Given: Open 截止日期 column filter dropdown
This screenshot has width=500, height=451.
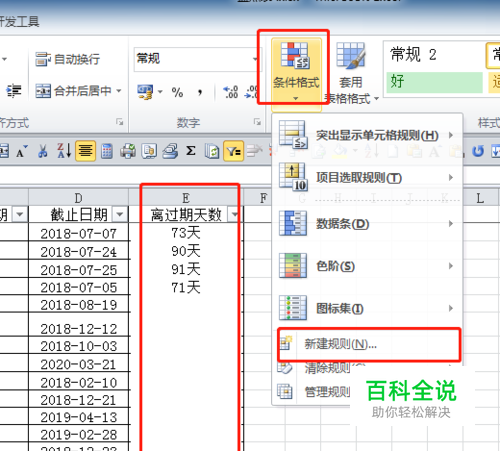Looking at the screenshot, I should click(120, 214).
